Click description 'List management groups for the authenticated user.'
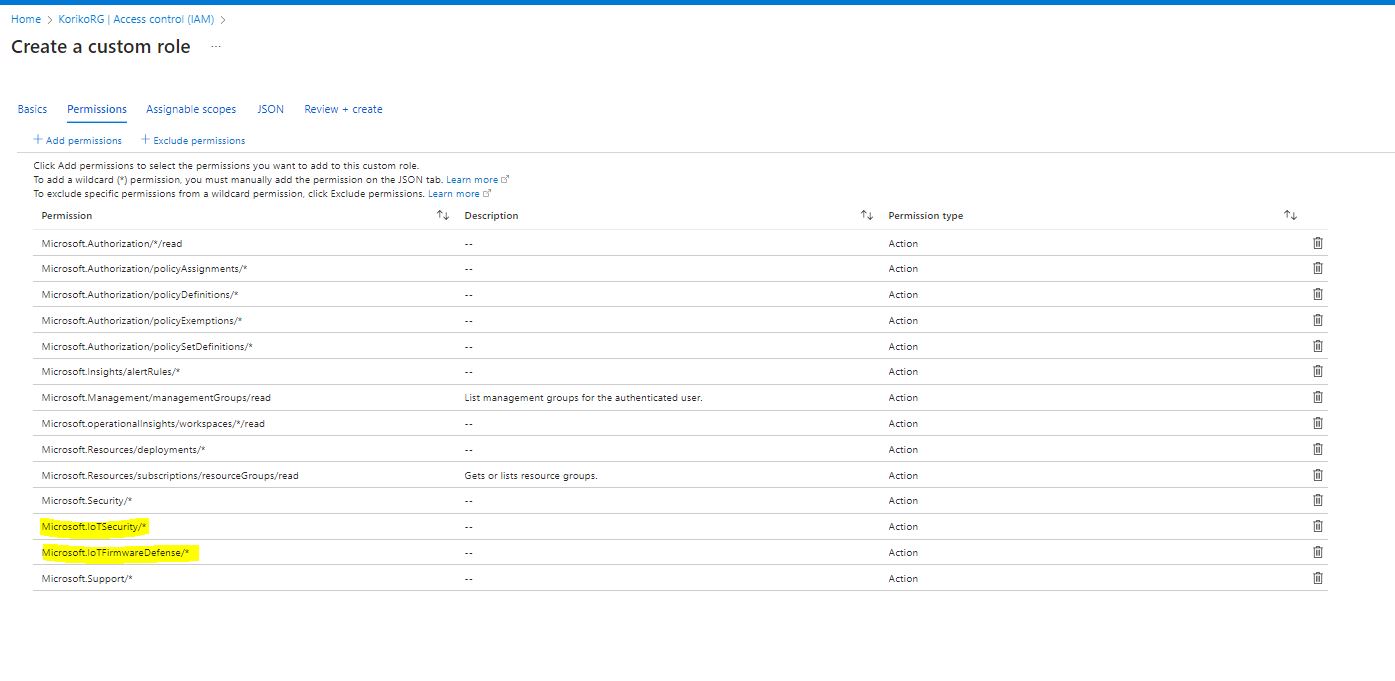The height and width of the screenshot is (681, 1395). click(584, 398)
